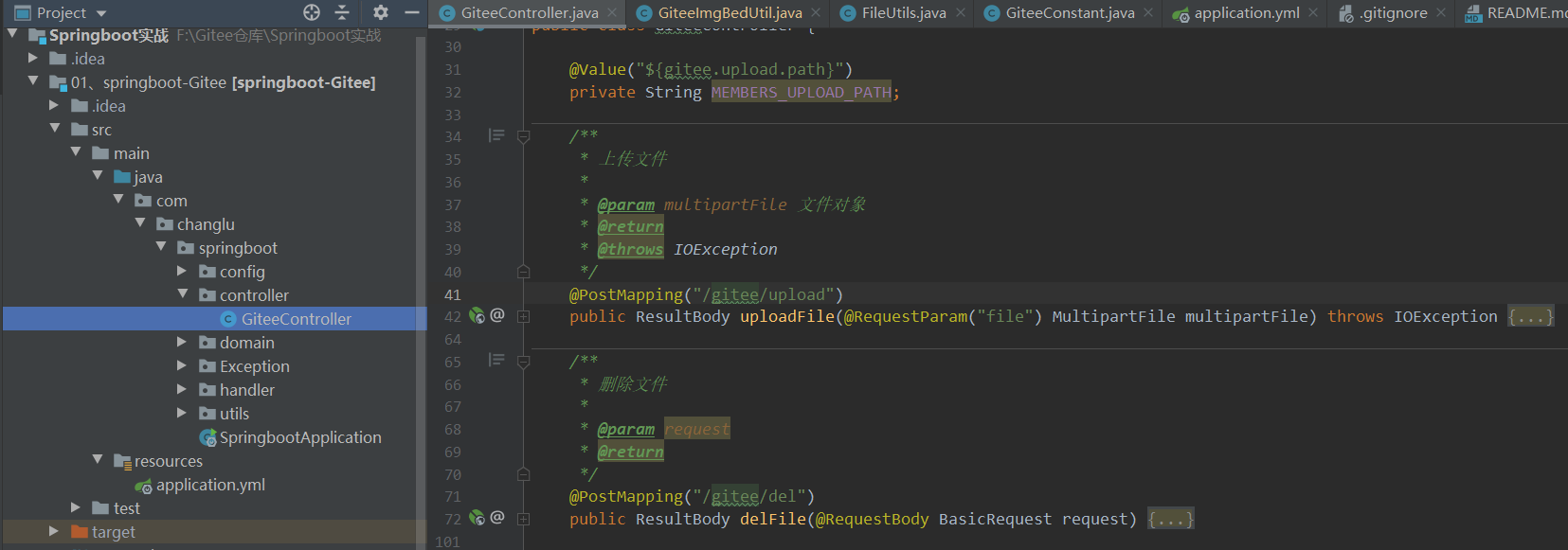Collapse the springboot-Gitee module

[x=33, y=81]
